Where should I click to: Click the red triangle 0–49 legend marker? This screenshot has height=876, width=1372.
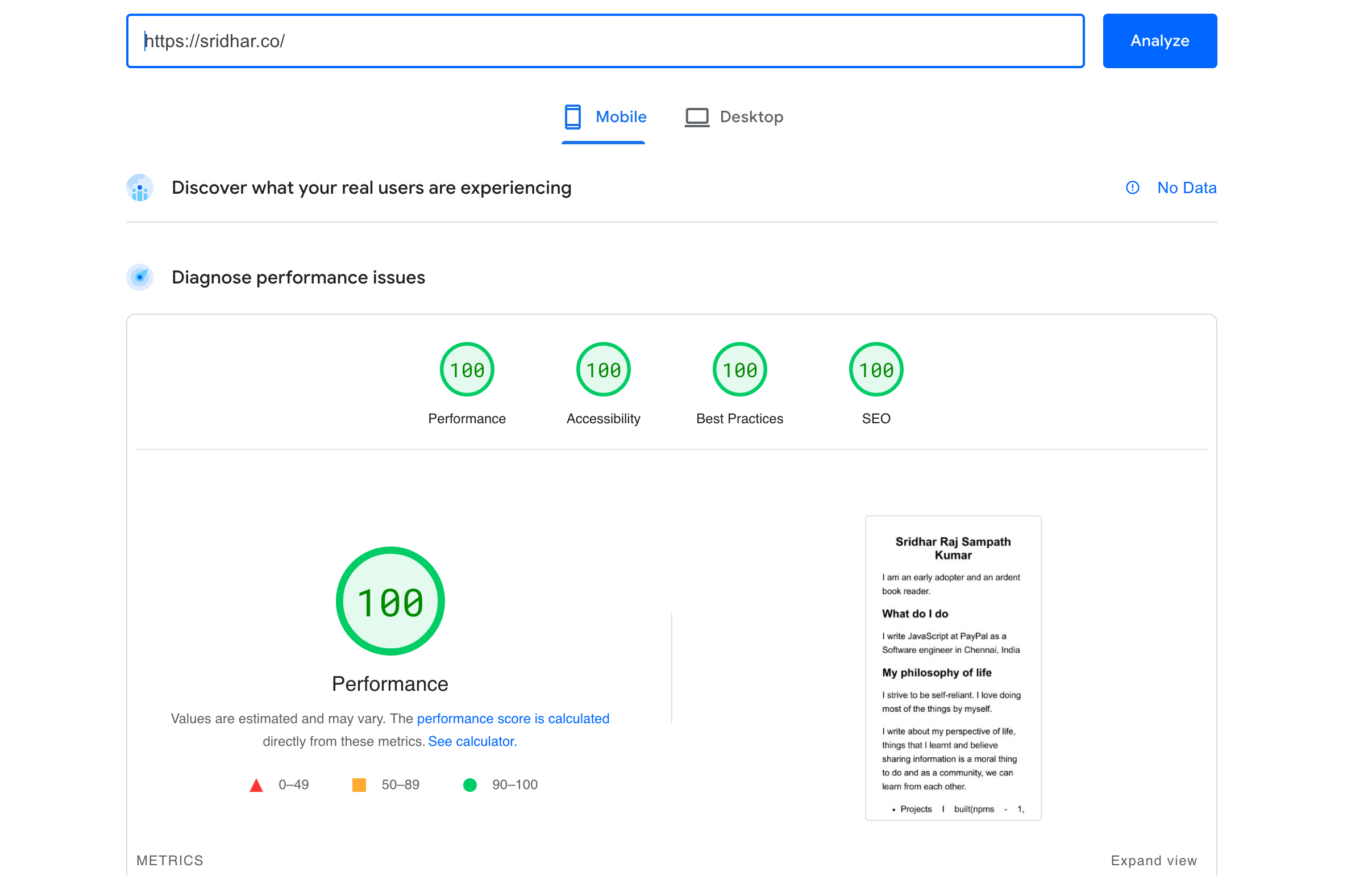click(256, 786)
